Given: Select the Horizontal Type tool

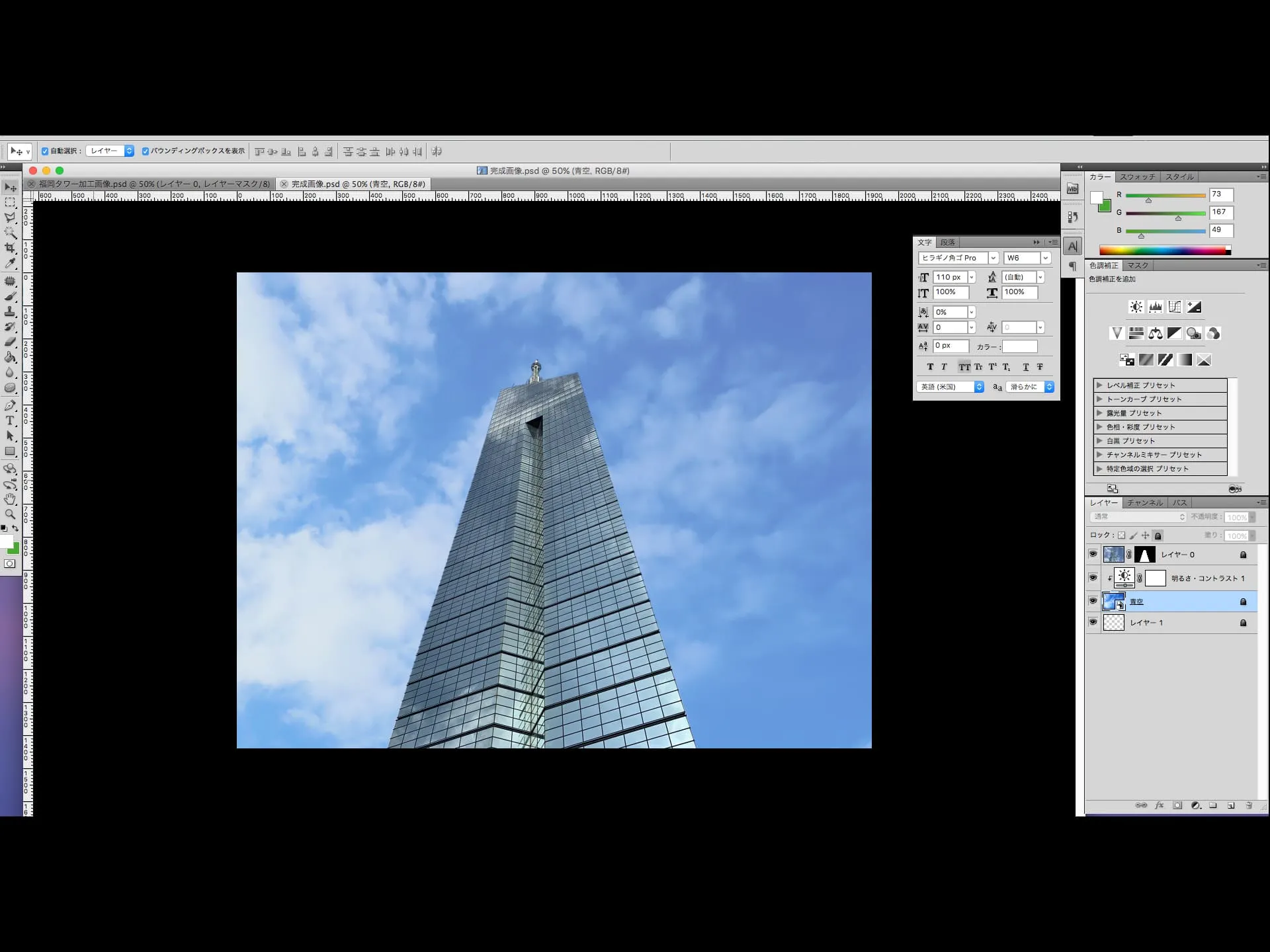Looking at the screenshot, I should pyautogui.click(x=10, y=420).
